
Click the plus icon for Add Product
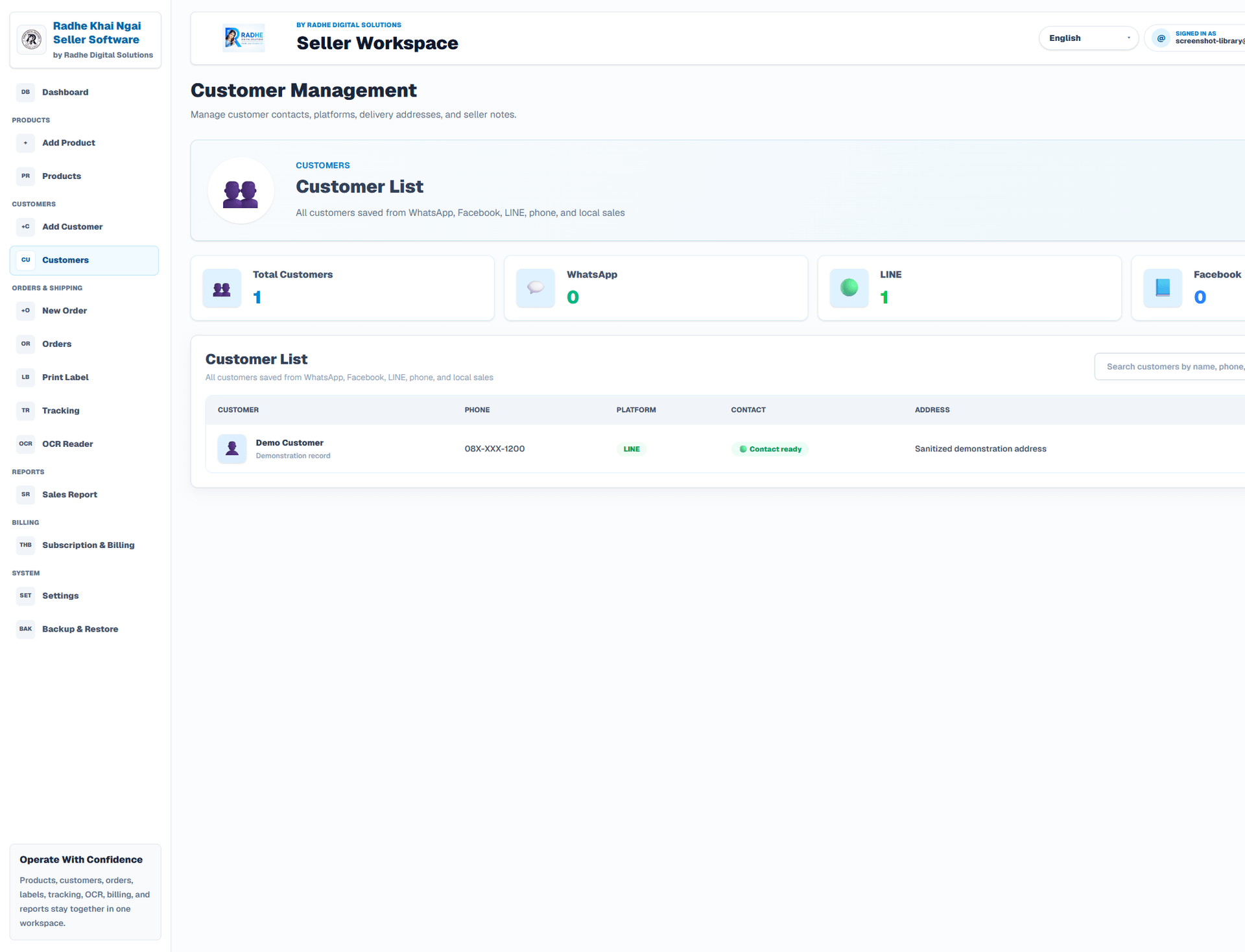[25, 143]
